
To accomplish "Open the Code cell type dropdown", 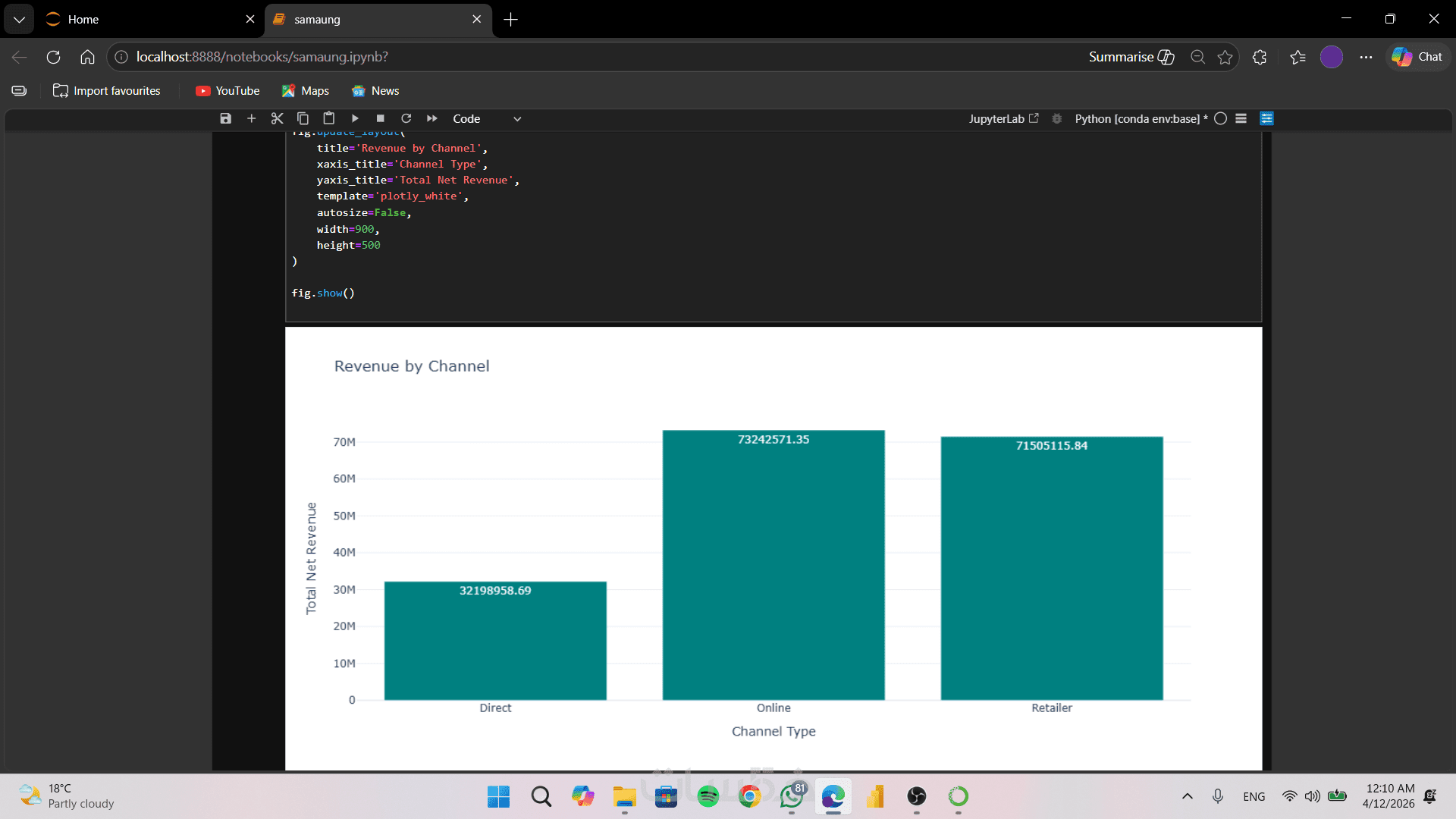I will point(487,118).
